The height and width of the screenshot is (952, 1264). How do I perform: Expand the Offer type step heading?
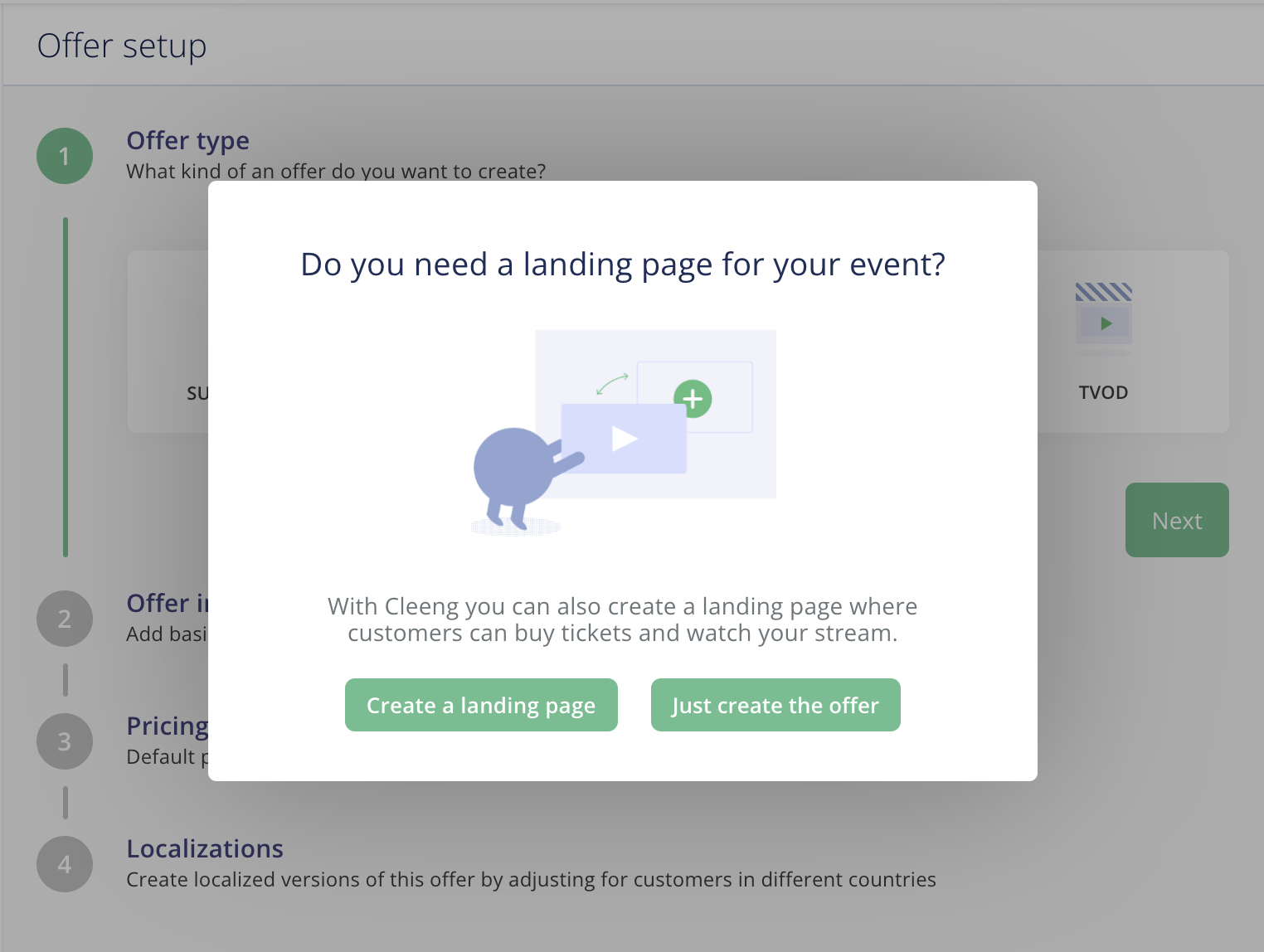pyautogui.click(x=187, y=141)
